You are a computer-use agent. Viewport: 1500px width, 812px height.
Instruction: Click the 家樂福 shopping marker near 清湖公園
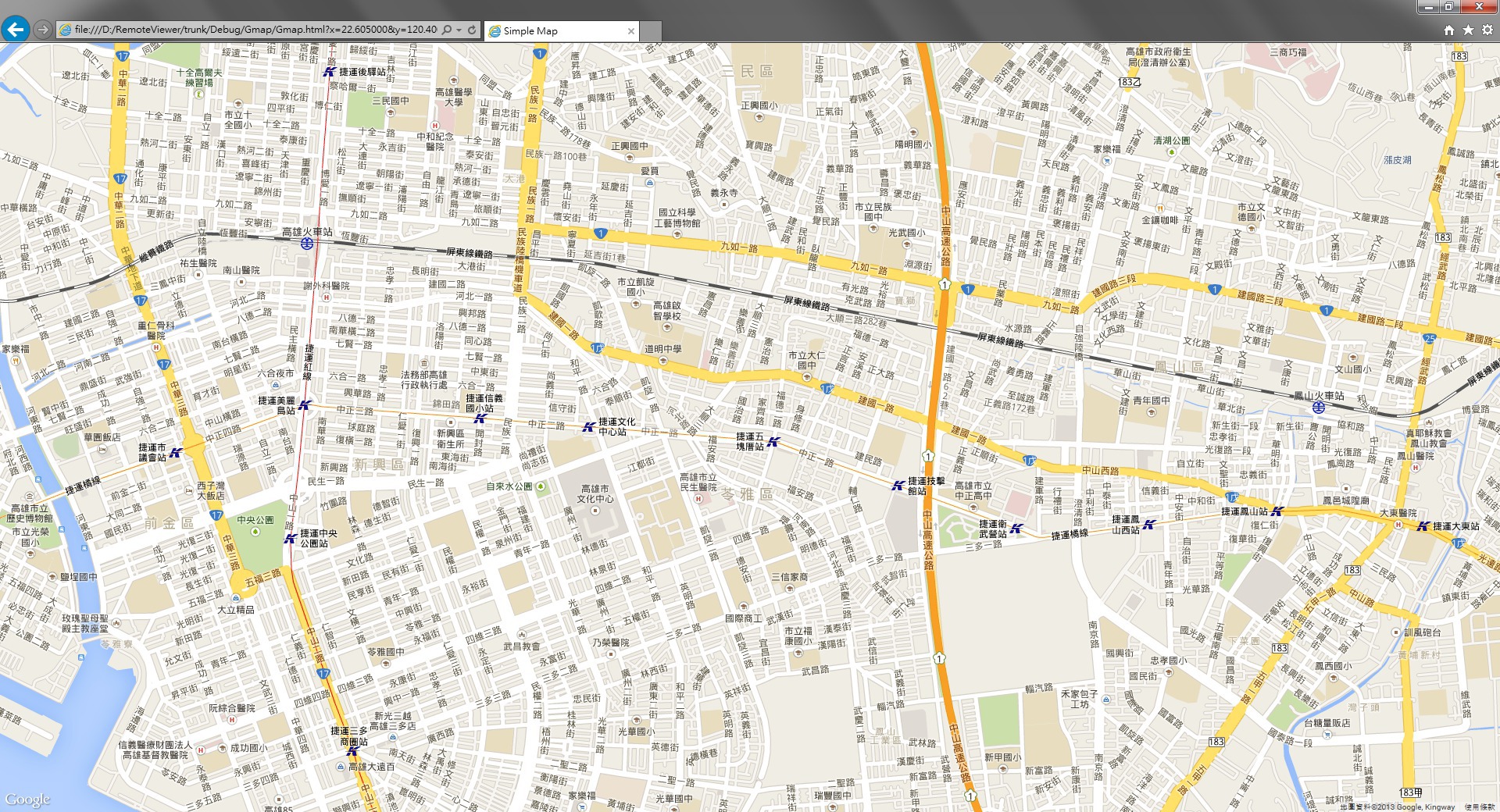(1107, 161)
